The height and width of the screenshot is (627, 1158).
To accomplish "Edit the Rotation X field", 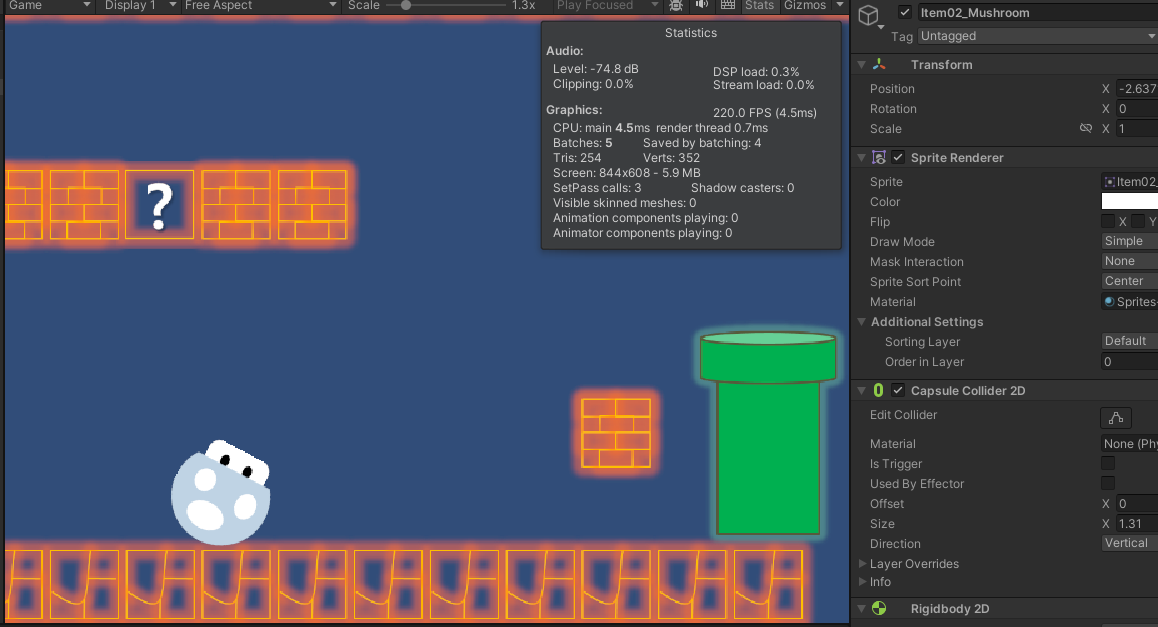I will coord(1136,109).
